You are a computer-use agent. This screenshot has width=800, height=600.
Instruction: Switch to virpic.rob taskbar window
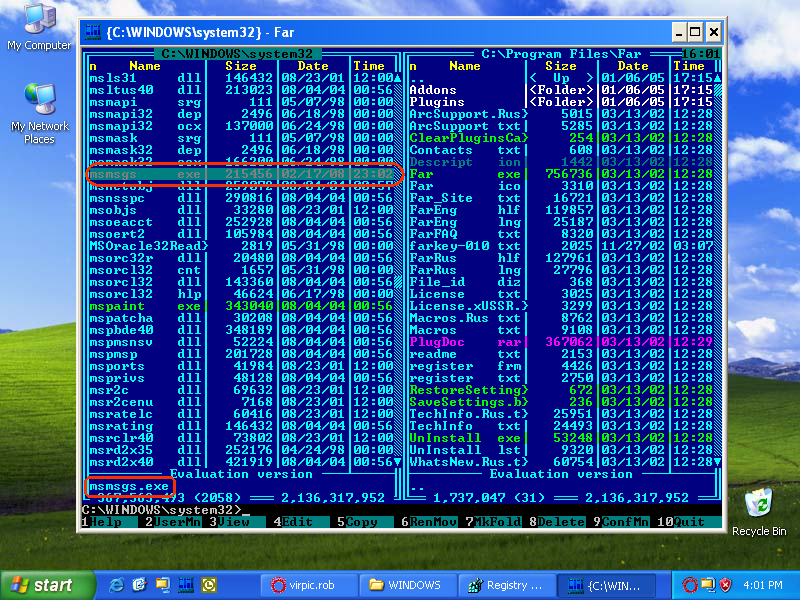[x=308, y=585]
